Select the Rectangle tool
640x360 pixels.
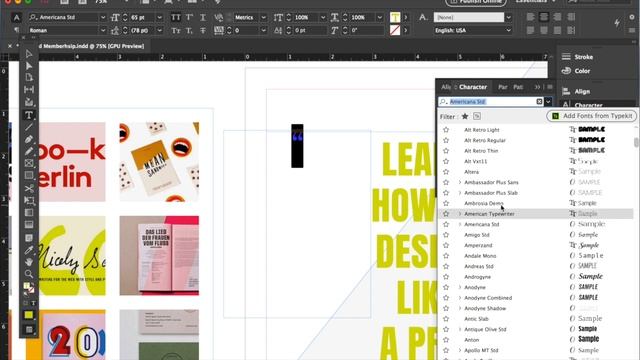pyautogui.click(x=29, y=176)
